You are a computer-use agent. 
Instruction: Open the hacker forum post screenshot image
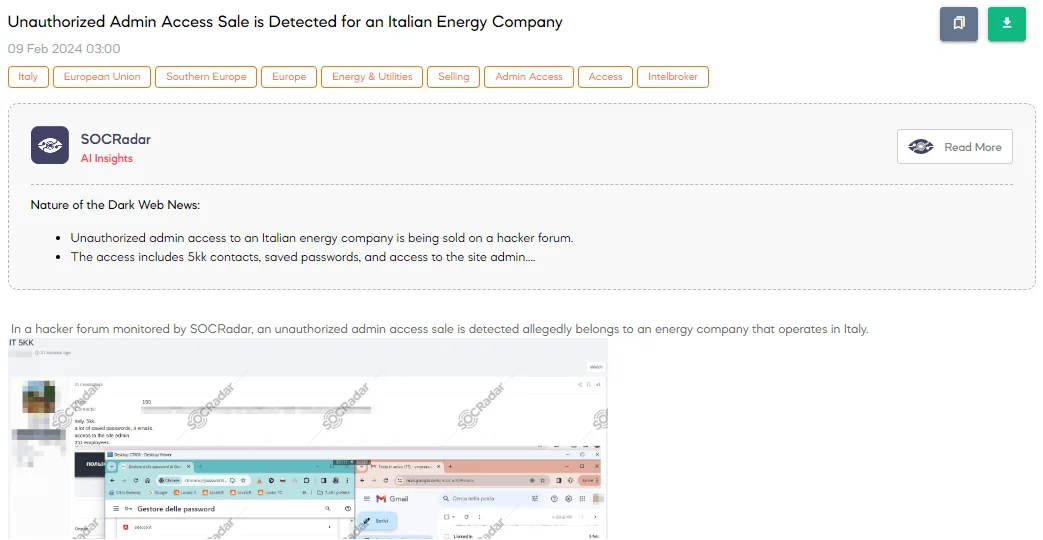point(308,439)
